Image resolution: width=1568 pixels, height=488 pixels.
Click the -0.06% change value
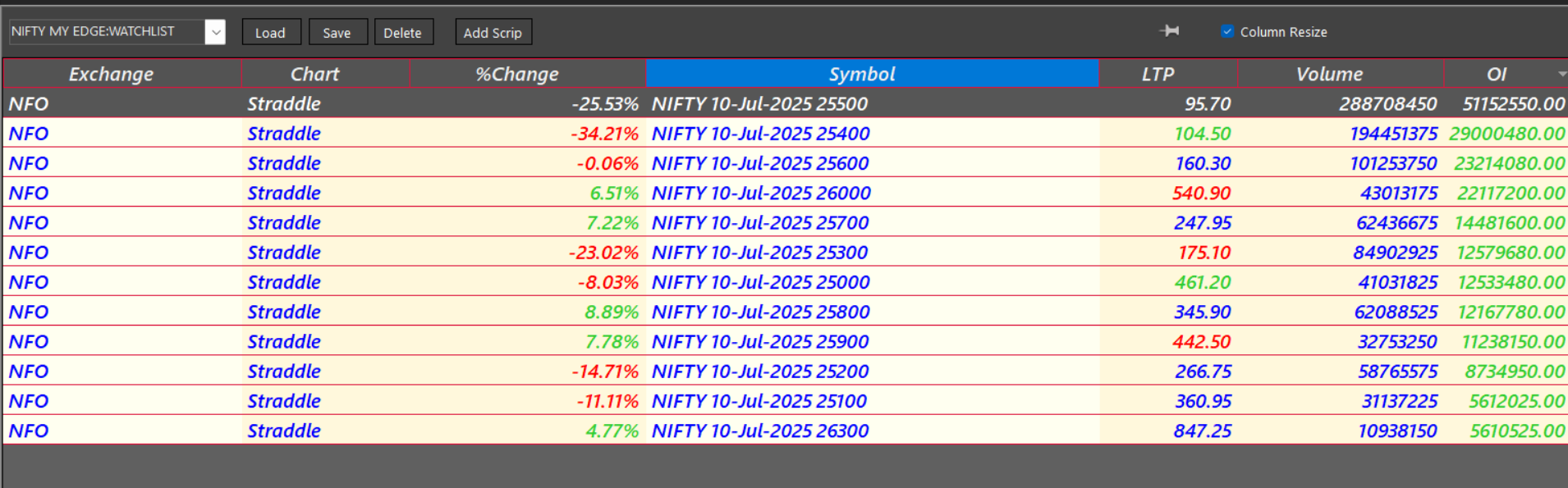coord(608,163)
